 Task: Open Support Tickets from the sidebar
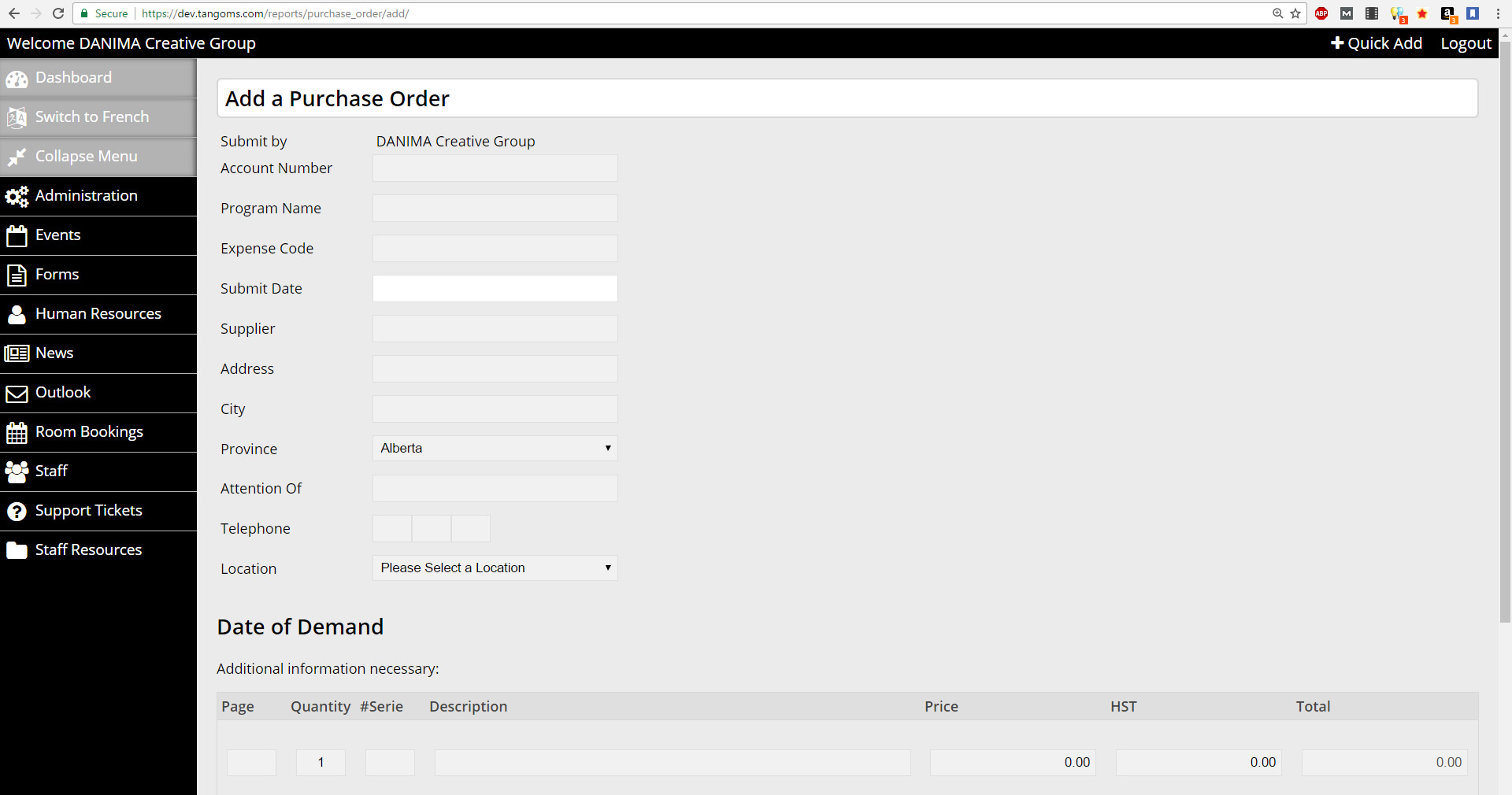tap(98, 511)
